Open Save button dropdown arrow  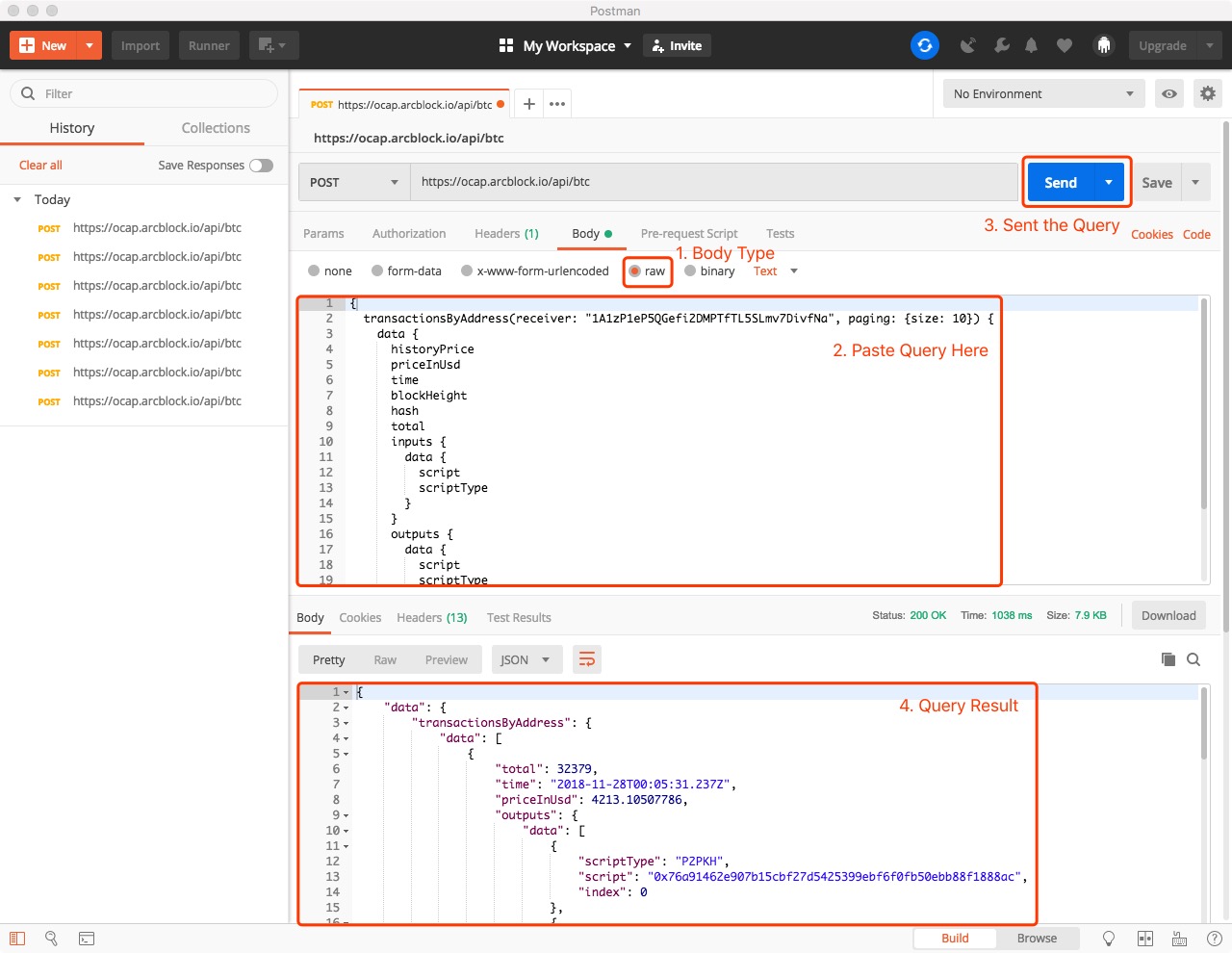[1195, 182]
